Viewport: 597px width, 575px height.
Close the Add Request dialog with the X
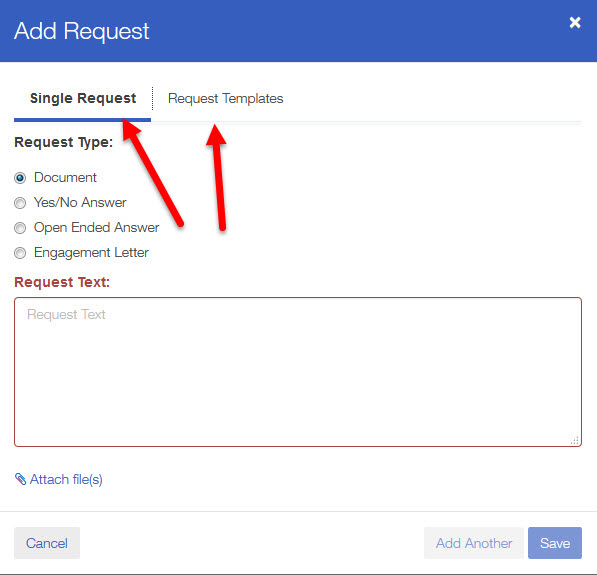pyautogui.click(x=575, y=22)
